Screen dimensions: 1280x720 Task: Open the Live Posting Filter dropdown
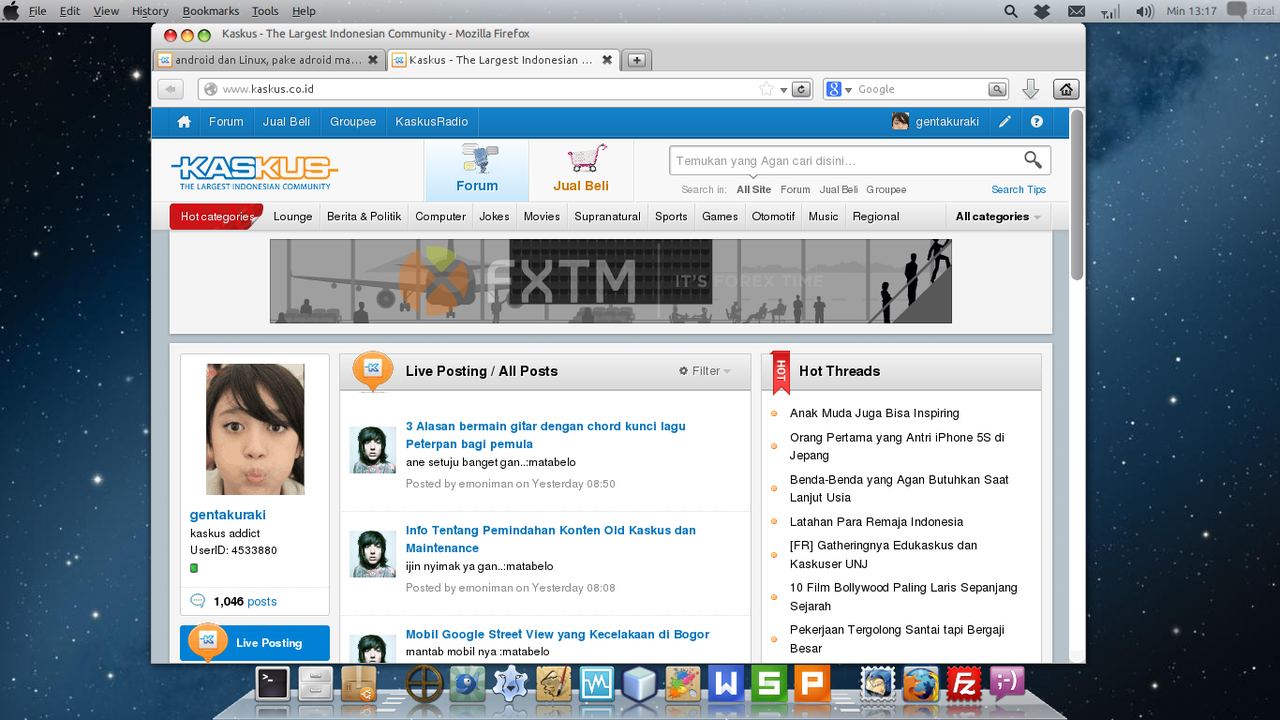(705, 371)
